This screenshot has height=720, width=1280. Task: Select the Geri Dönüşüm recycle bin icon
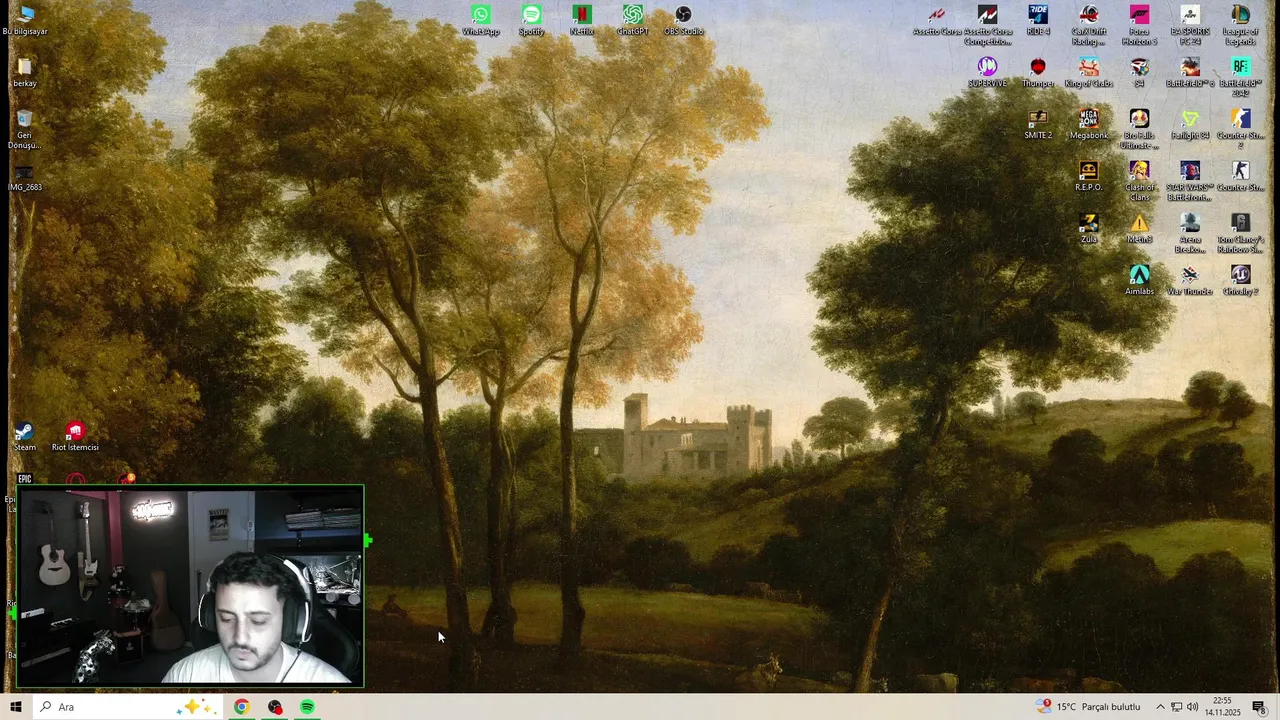(25, 129)
